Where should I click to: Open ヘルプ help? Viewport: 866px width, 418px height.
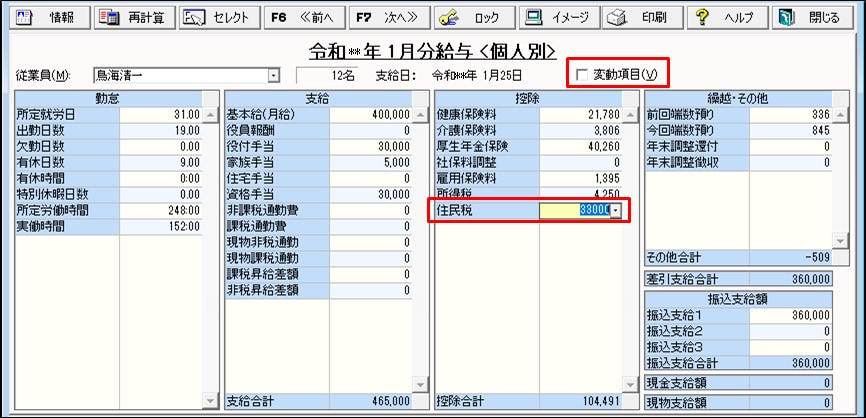727,18
